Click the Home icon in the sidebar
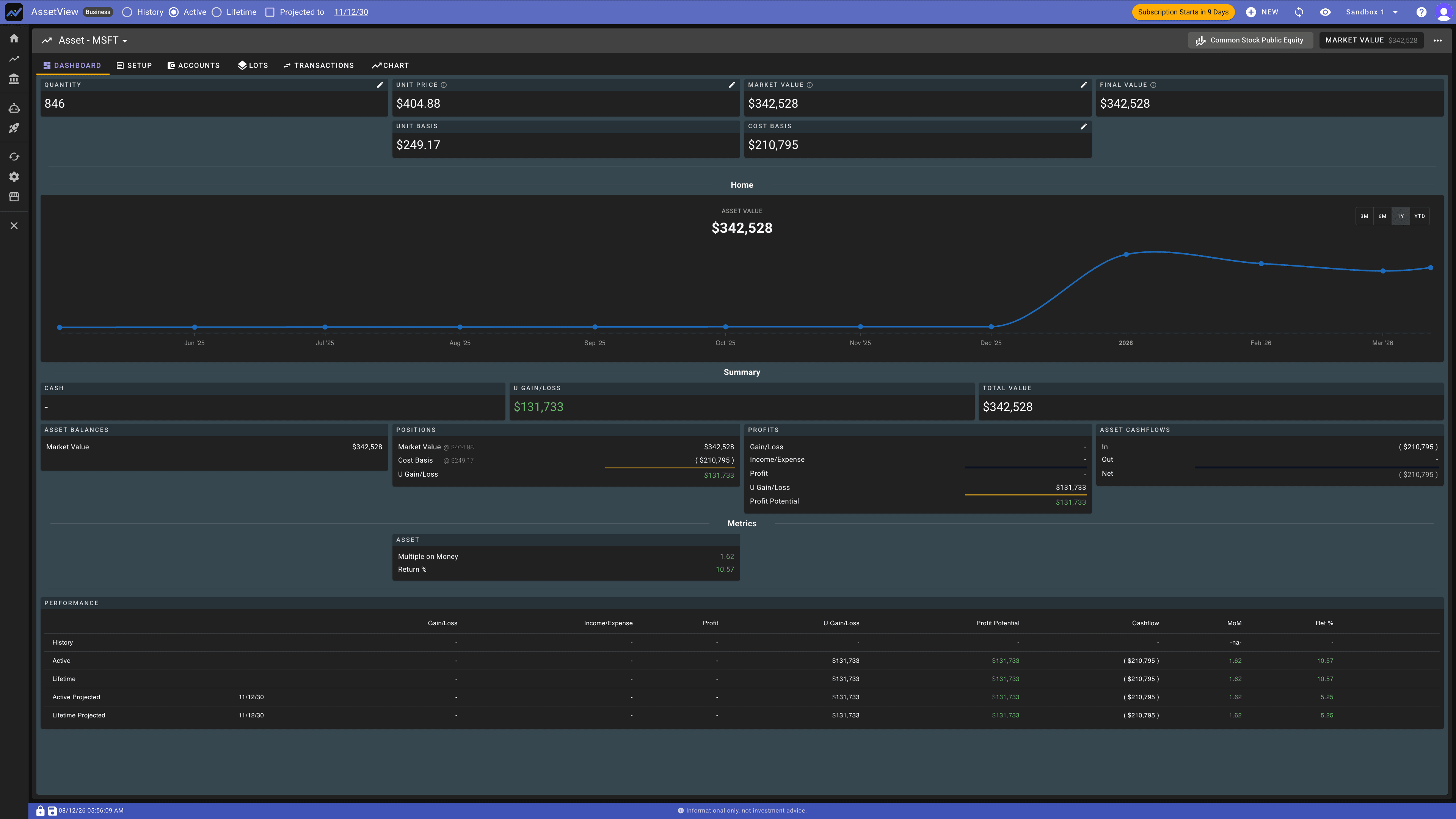This screenshot has height=819, width=1456. (14, 38)
